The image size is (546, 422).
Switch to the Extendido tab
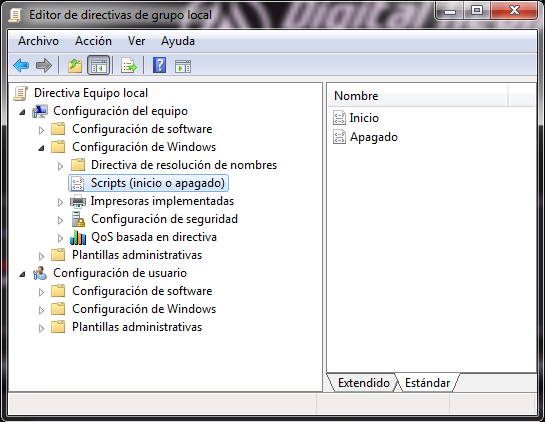pyautogui.click(x=364, y=383)
